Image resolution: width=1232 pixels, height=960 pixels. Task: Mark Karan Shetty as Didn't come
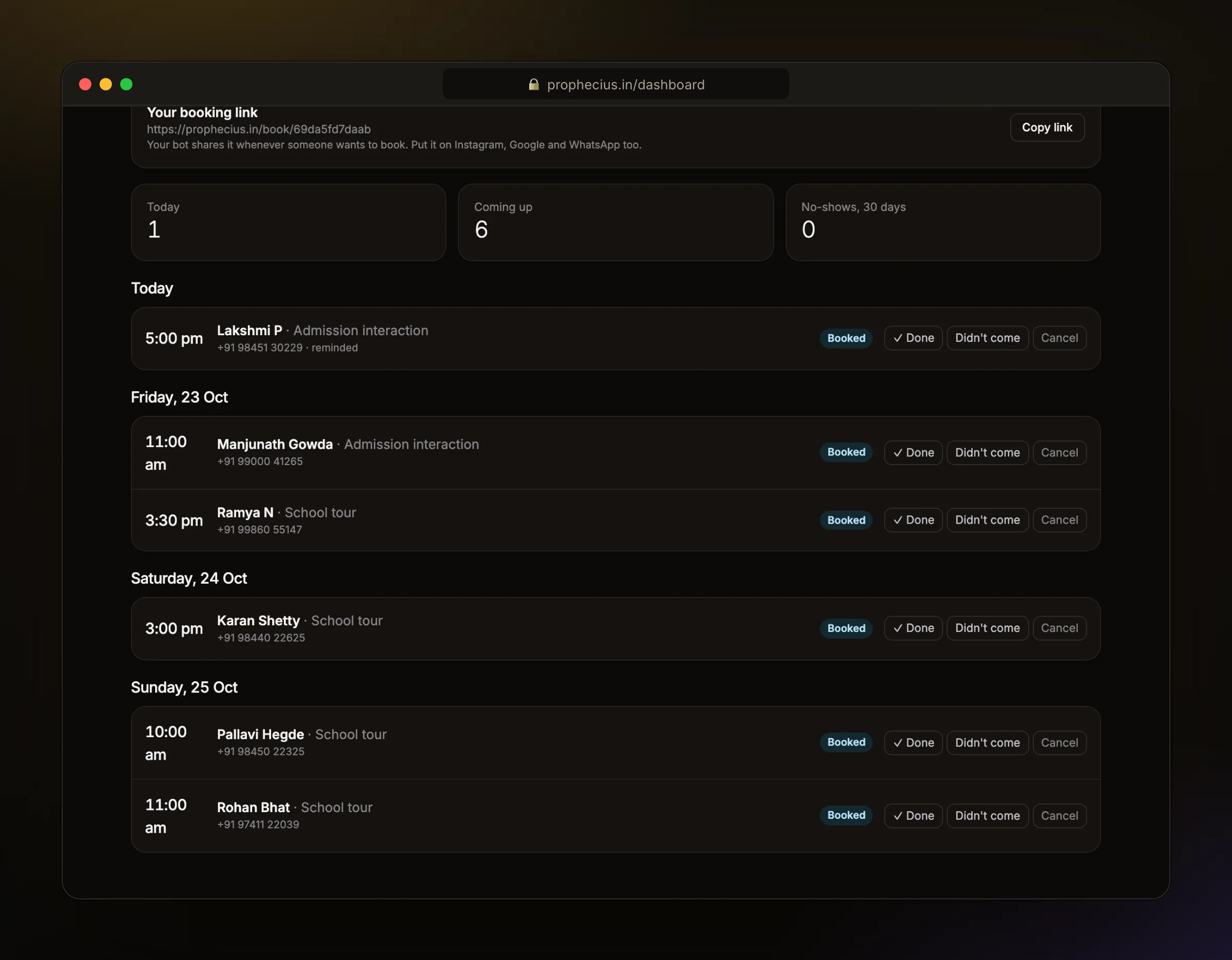[987, 628]
